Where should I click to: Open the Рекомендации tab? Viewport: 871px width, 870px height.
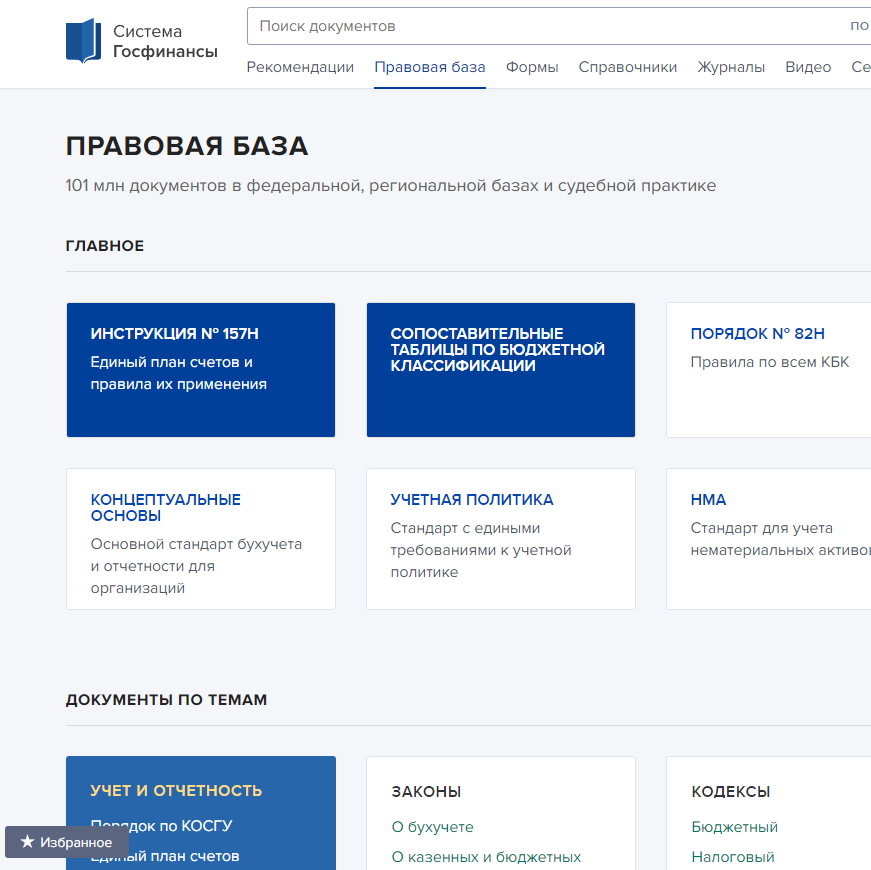tap(300, 67)
